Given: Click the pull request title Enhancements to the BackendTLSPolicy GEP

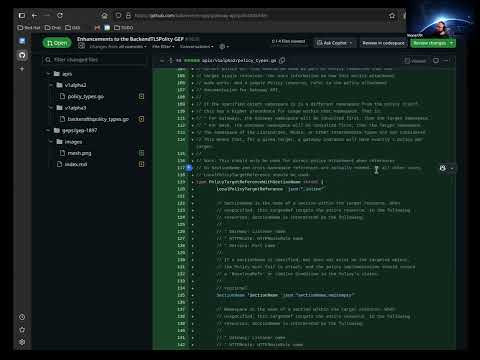Looking at the screenshot, I should (x=130, y=39).
